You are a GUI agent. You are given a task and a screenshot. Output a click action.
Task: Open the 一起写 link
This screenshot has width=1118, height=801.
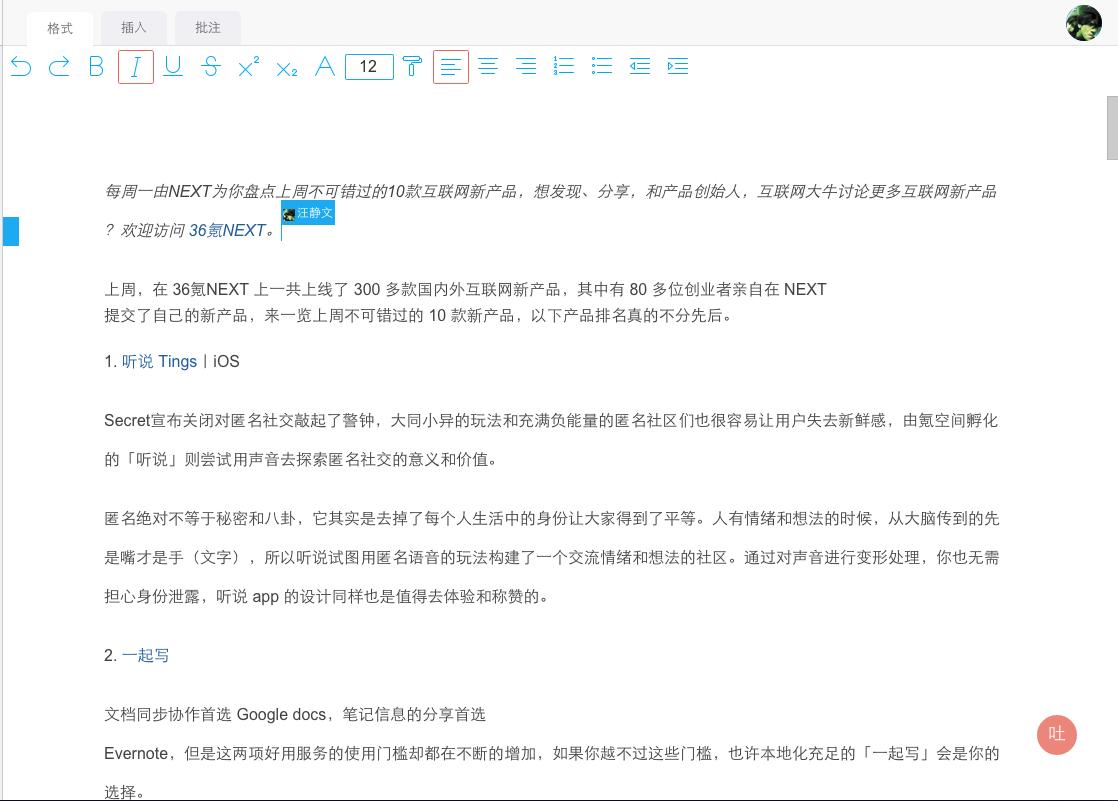pyautogui.click(x=145, y=655)
